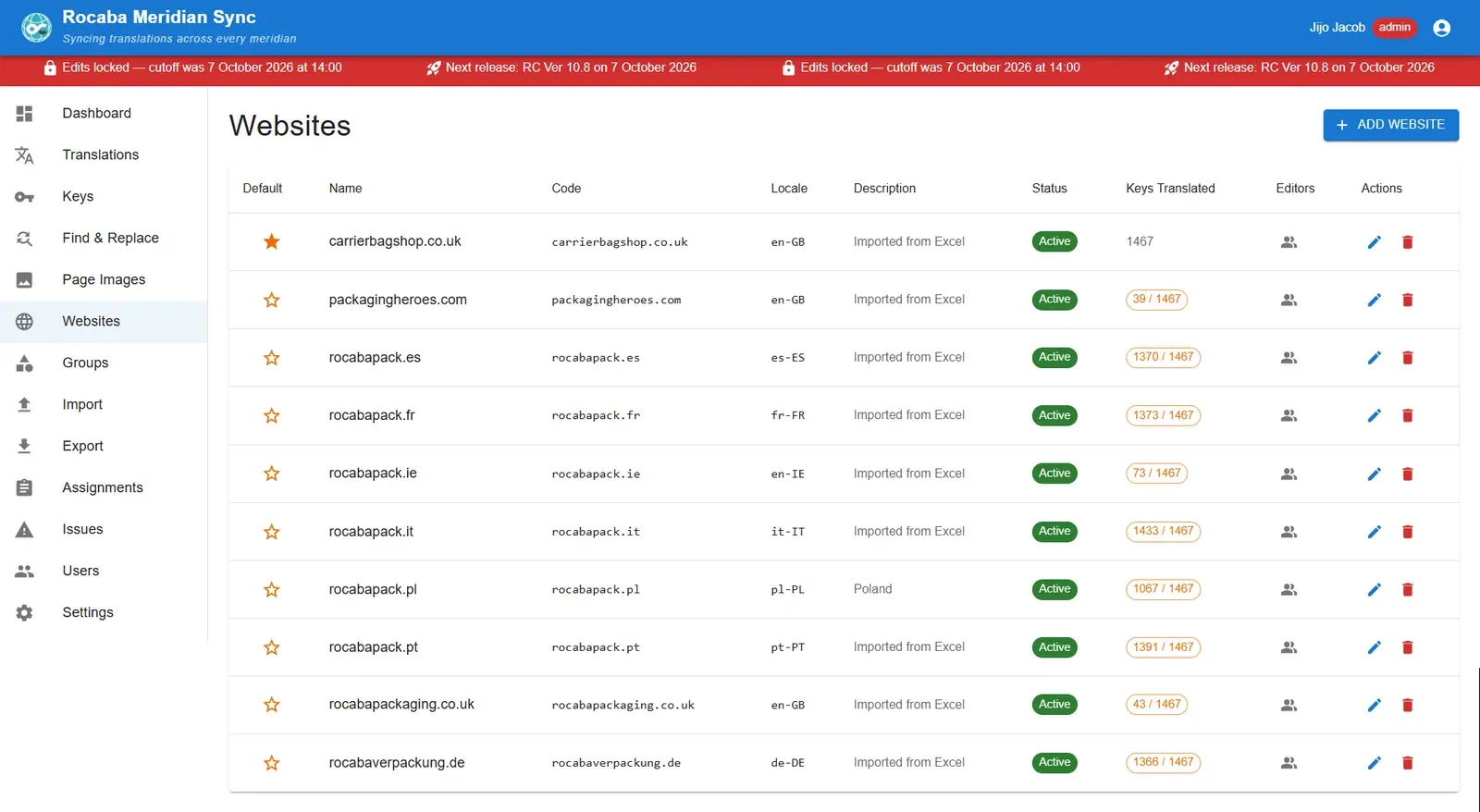Set rocabapack.pt as default website
Viewport: 1480px width, 812px height.
[271, 647]
